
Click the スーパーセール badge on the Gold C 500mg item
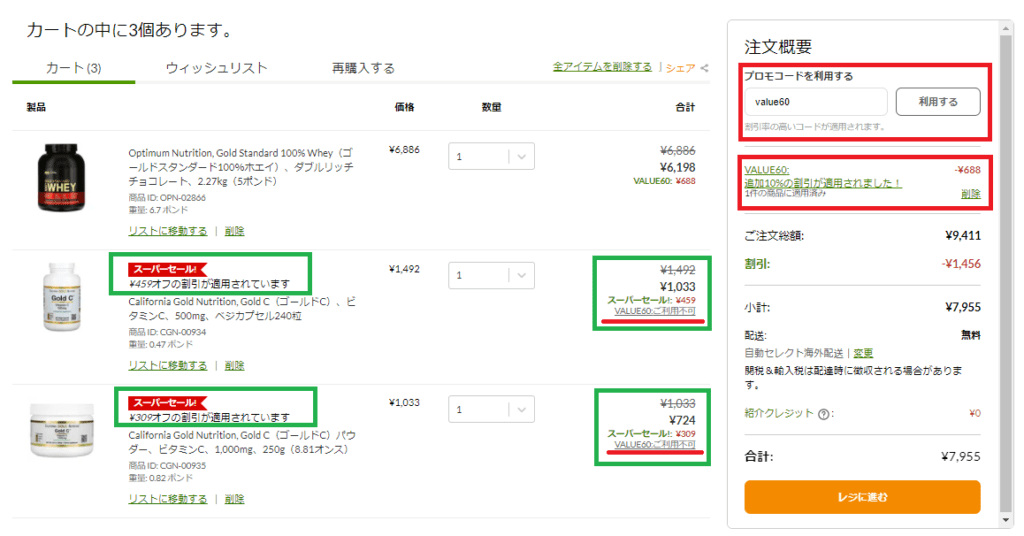coord(167,269)
